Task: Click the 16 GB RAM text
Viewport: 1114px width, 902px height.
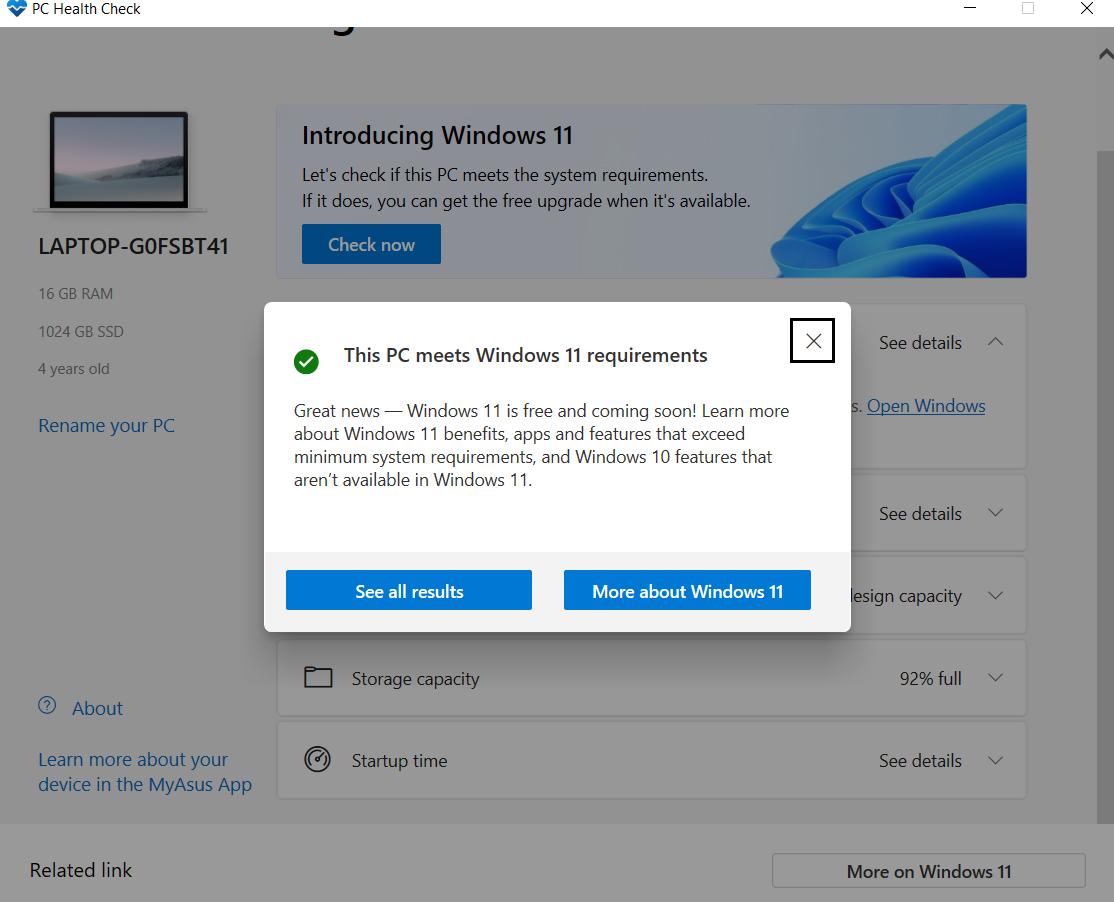Action: [x=75, y=293]
